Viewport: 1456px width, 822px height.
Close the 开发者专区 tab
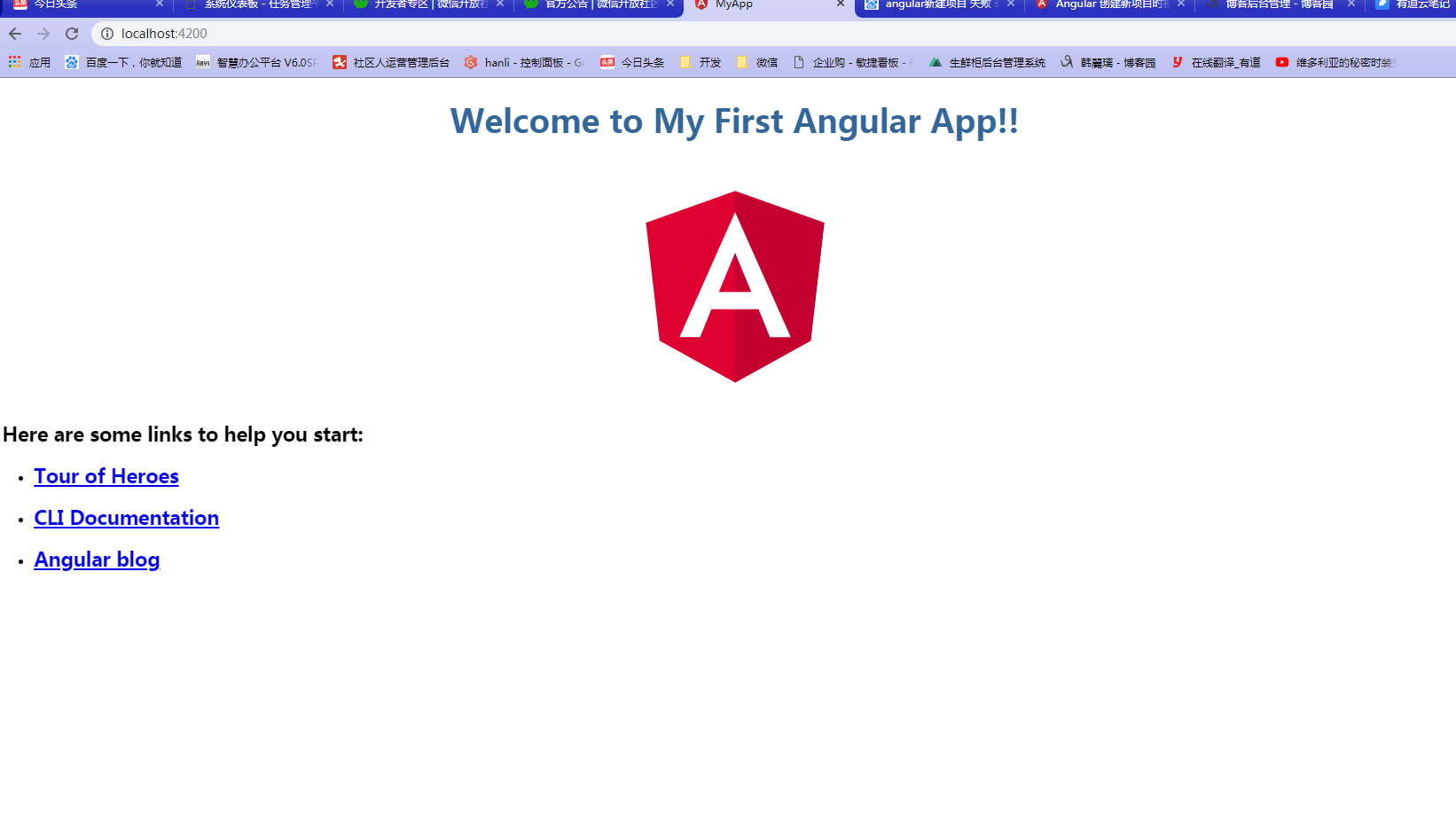[x=500, y=4]
